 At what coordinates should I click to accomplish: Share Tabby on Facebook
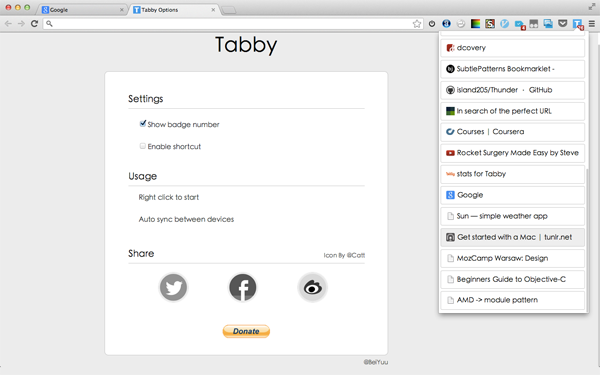pyautogui.click(x=243, y=287)
